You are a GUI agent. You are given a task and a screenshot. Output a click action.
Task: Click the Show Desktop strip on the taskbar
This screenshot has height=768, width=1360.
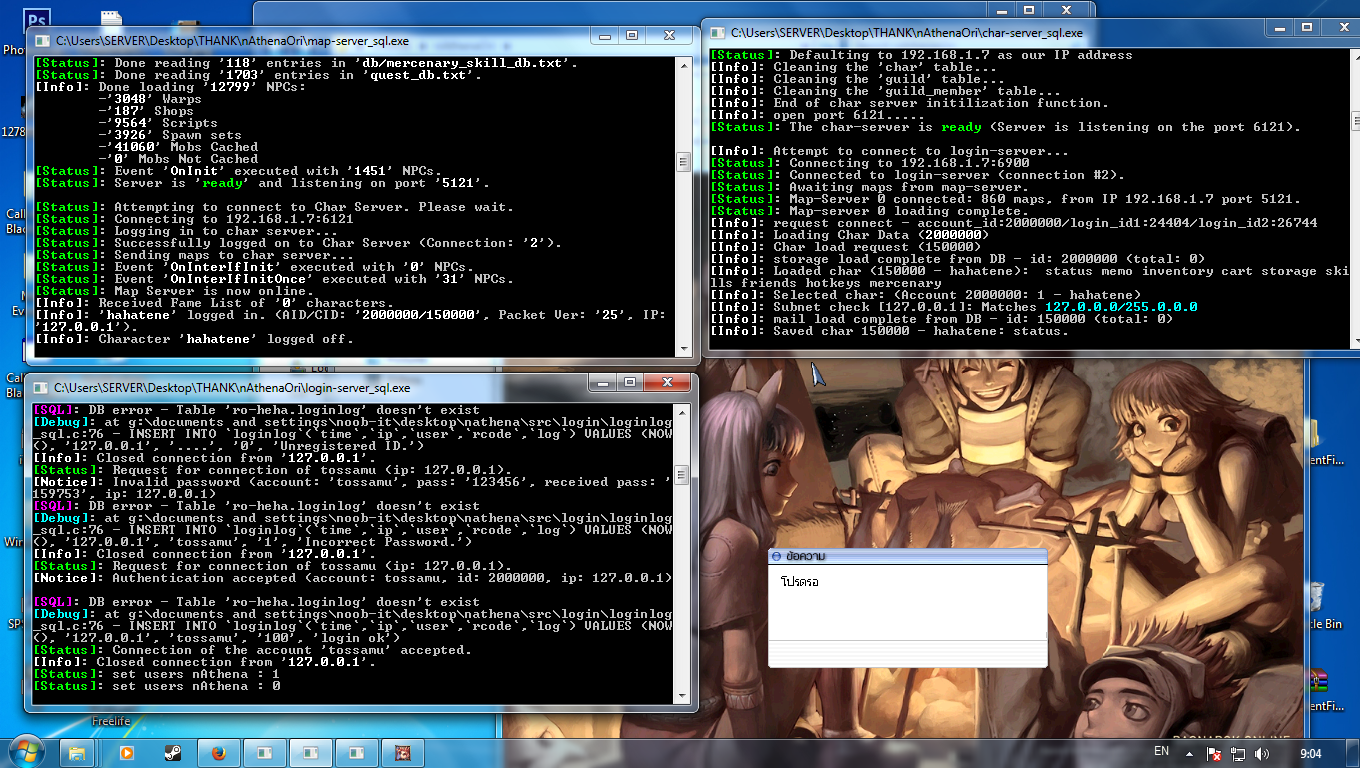pyautogui.click(x=1353, y=752)
